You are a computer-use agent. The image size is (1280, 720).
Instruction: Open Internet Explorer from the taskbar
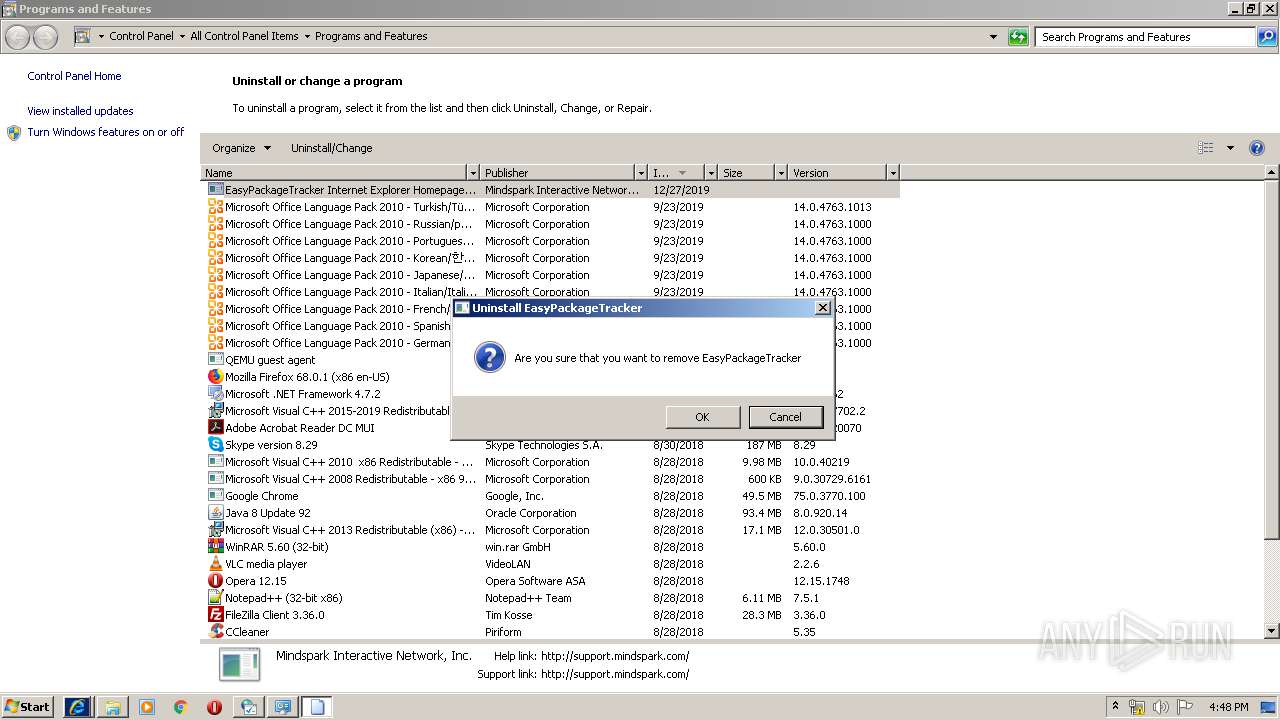(78, 707)
